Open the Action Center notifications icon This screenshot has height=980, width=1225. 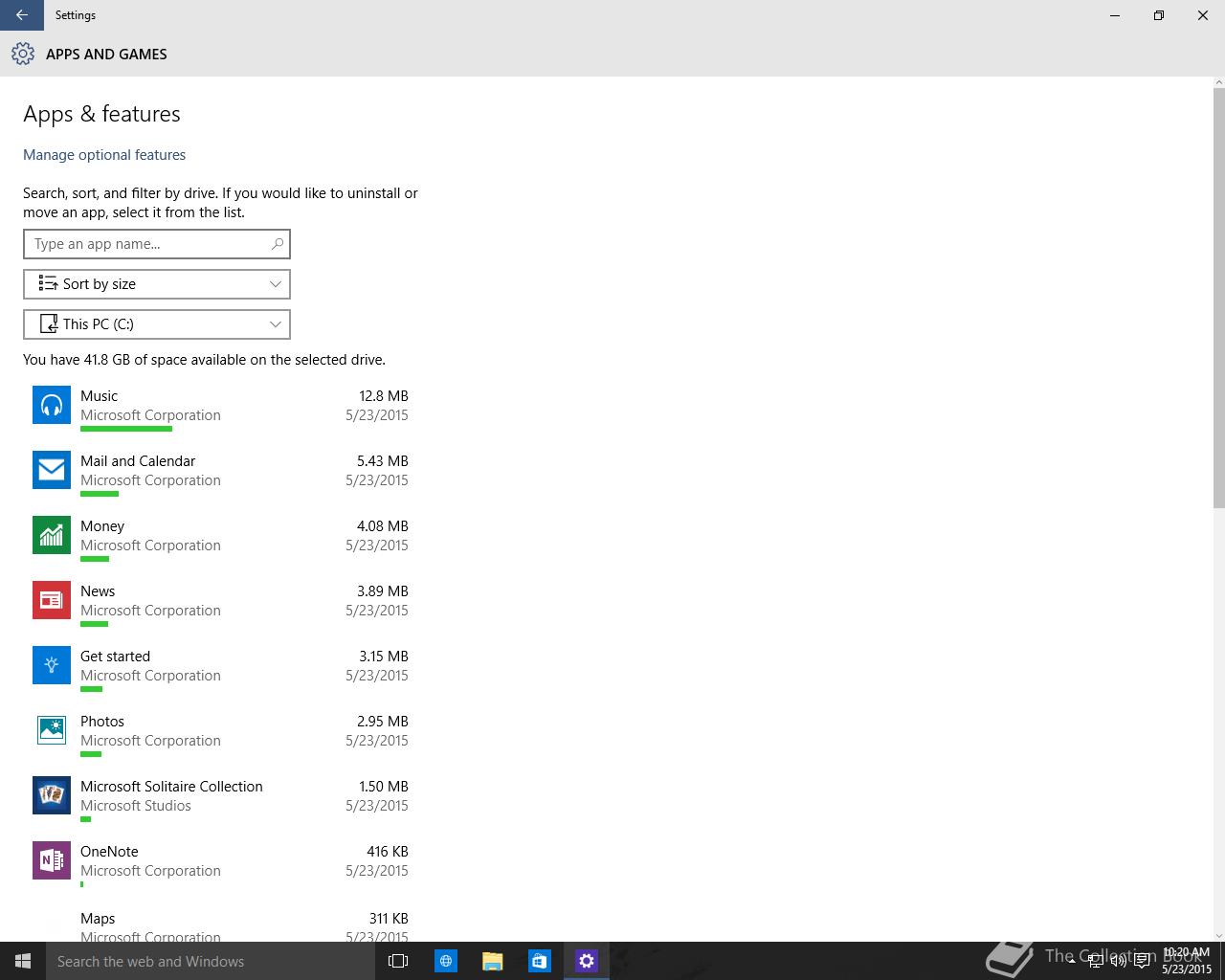pyautogui.click(x=1142, y=962)
